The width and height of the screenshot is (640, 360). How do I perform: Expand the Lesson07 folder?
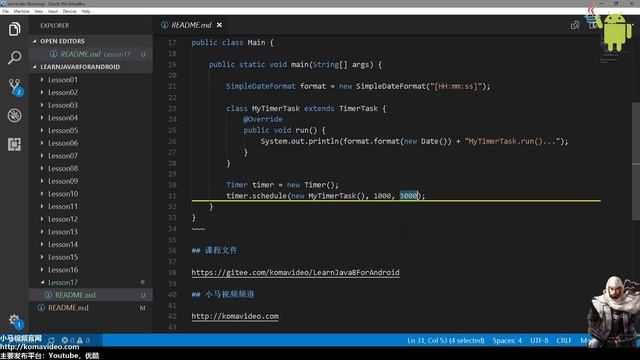(x=91, y=156)
